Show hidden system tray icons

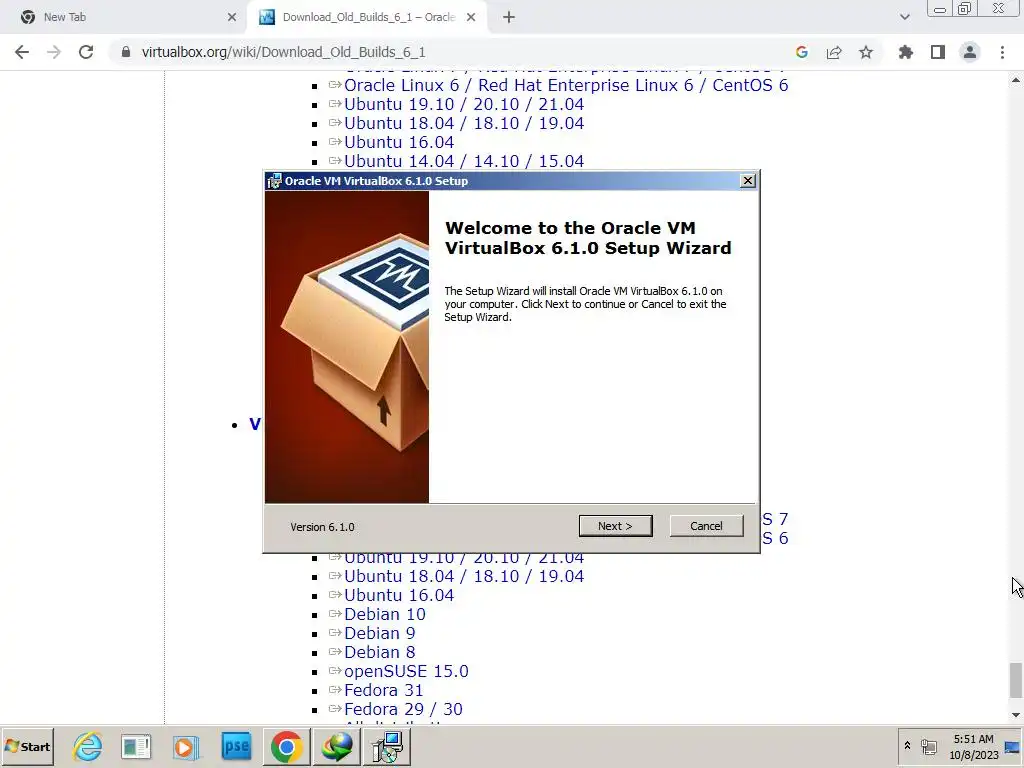[907, 746]
